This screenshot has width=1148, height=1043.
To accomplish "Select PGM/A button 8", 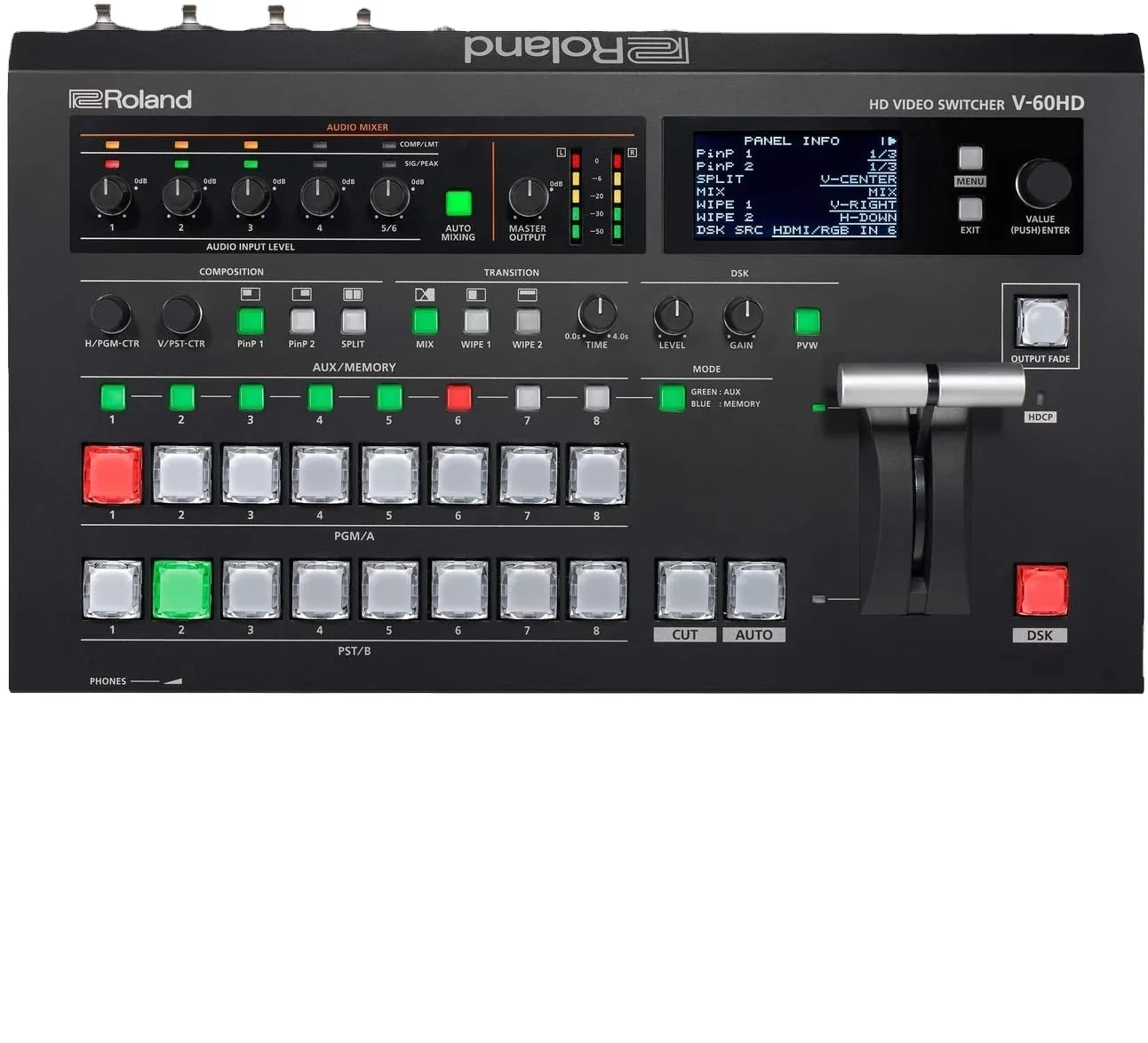I will click(597, 474).
